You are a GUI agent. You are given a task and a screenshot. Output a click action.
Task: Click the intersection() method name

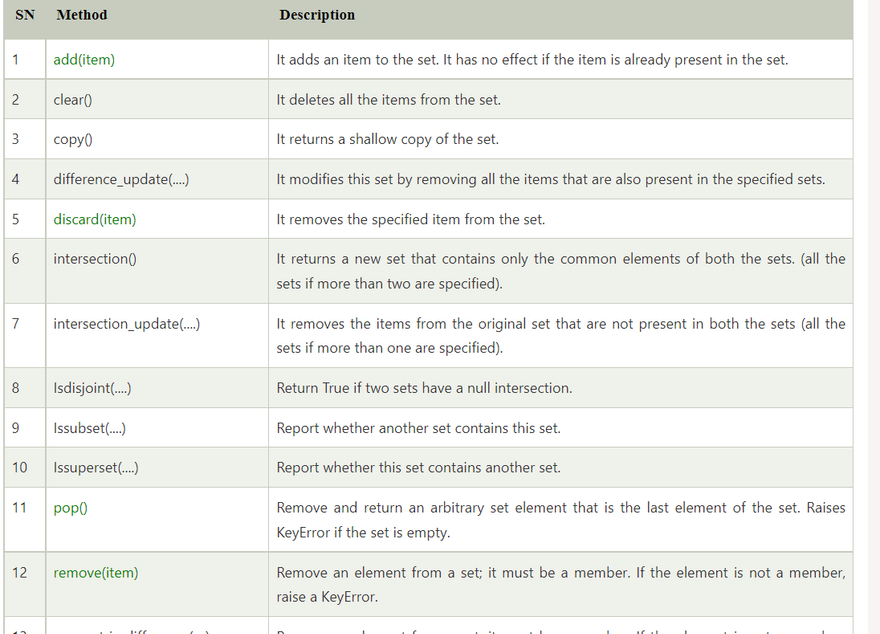pyautogui.click(x=95, y=259)
